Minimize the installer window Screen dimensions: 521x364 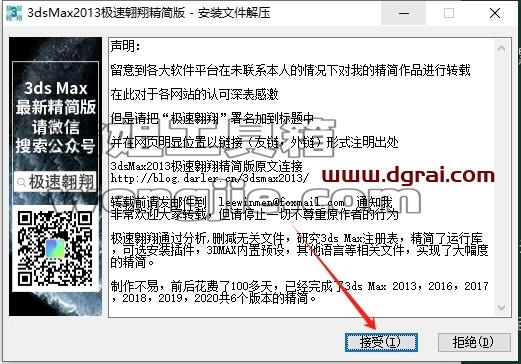click(404, 13)
